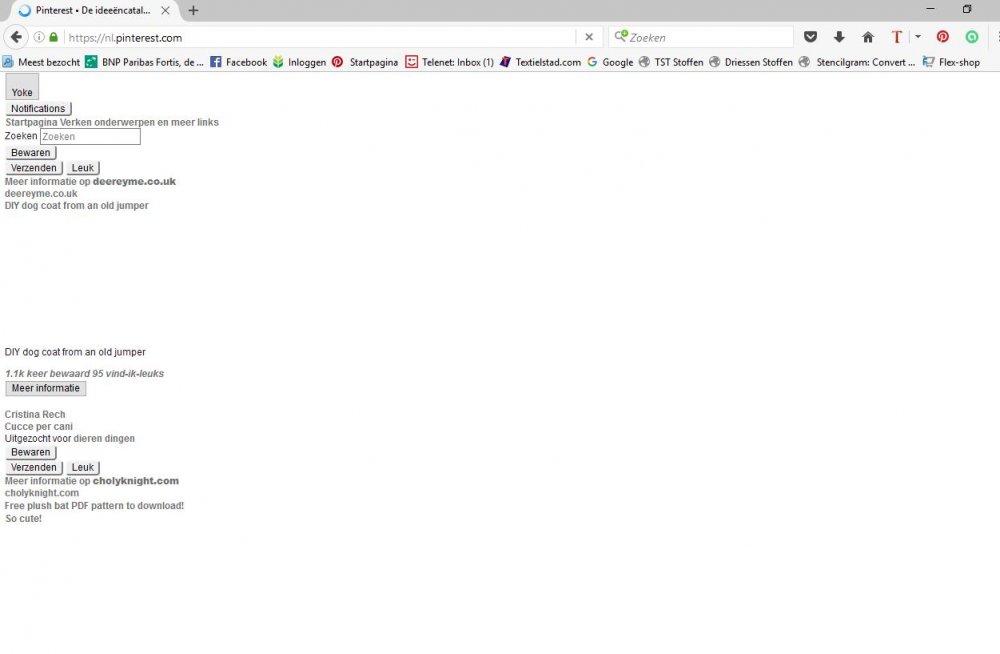The width and height of the screenshot is (1000, 654).
Task: Open site information icon in address bar
Action: click(39, 37)
